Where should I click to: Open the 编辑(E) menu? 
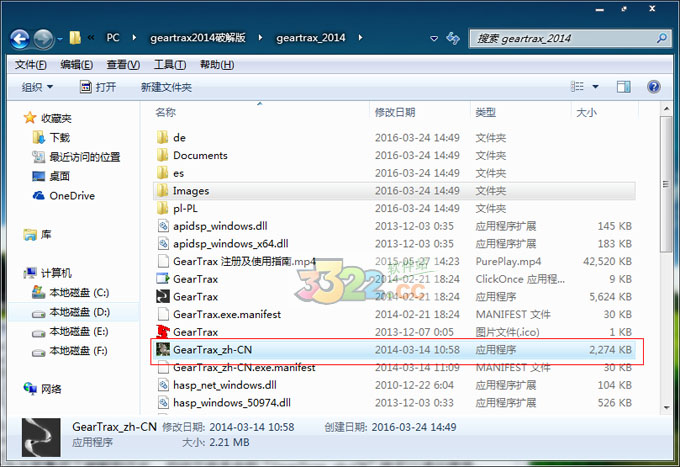tap(77, 65)
